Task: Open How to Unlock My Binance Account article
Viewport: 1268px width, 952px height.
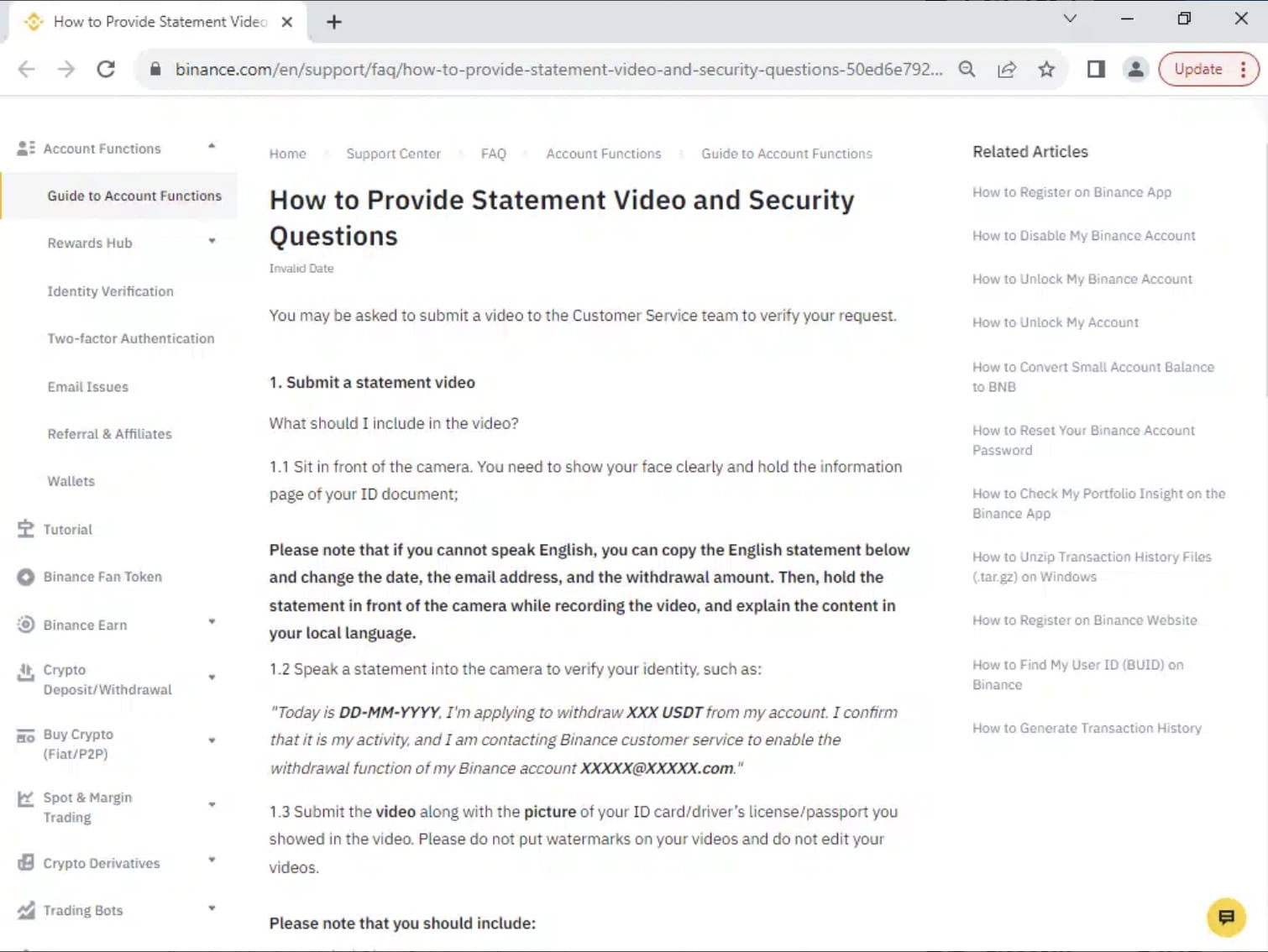Action: (x=1082, y=279)
